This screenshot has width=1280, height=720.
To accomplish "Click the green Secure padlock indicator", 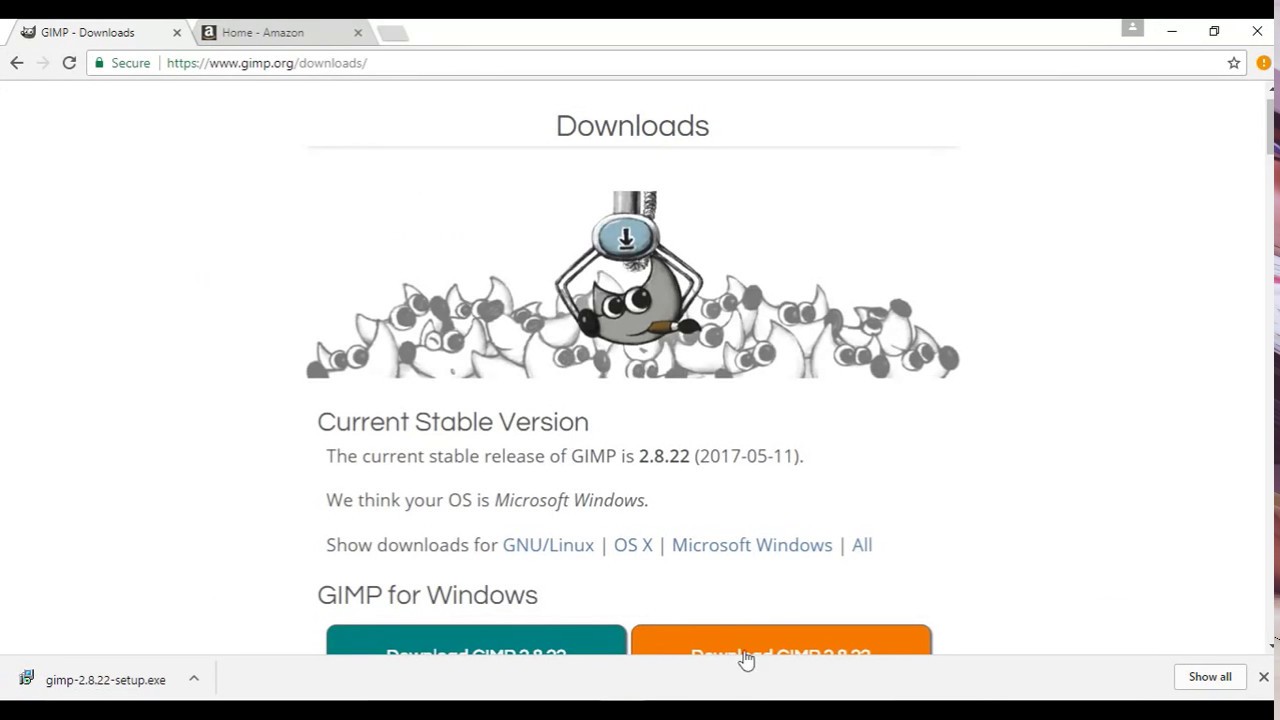I will (x=122, y=63).
